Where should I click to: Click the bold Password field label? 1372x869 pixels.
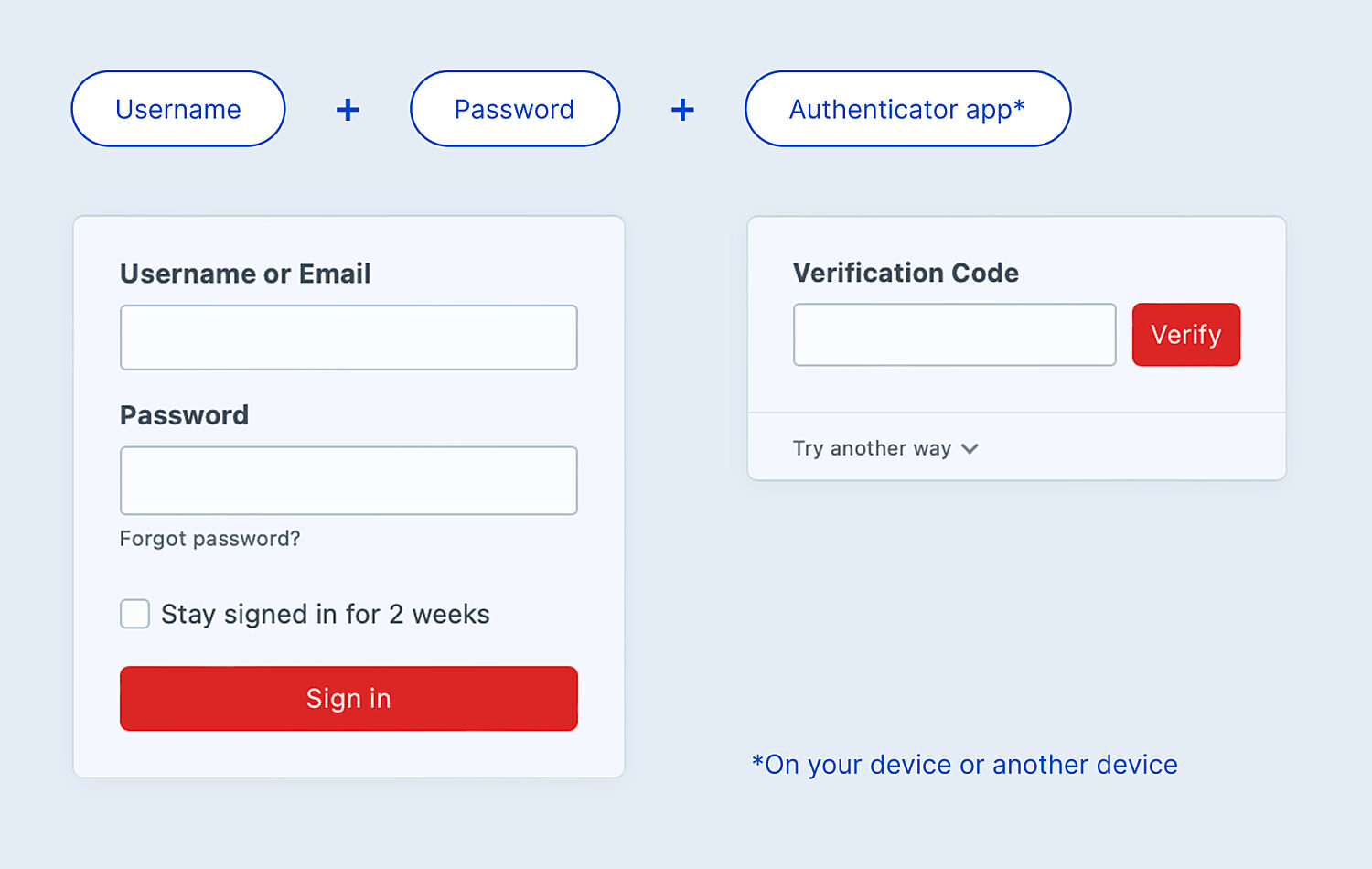(184, 415)
